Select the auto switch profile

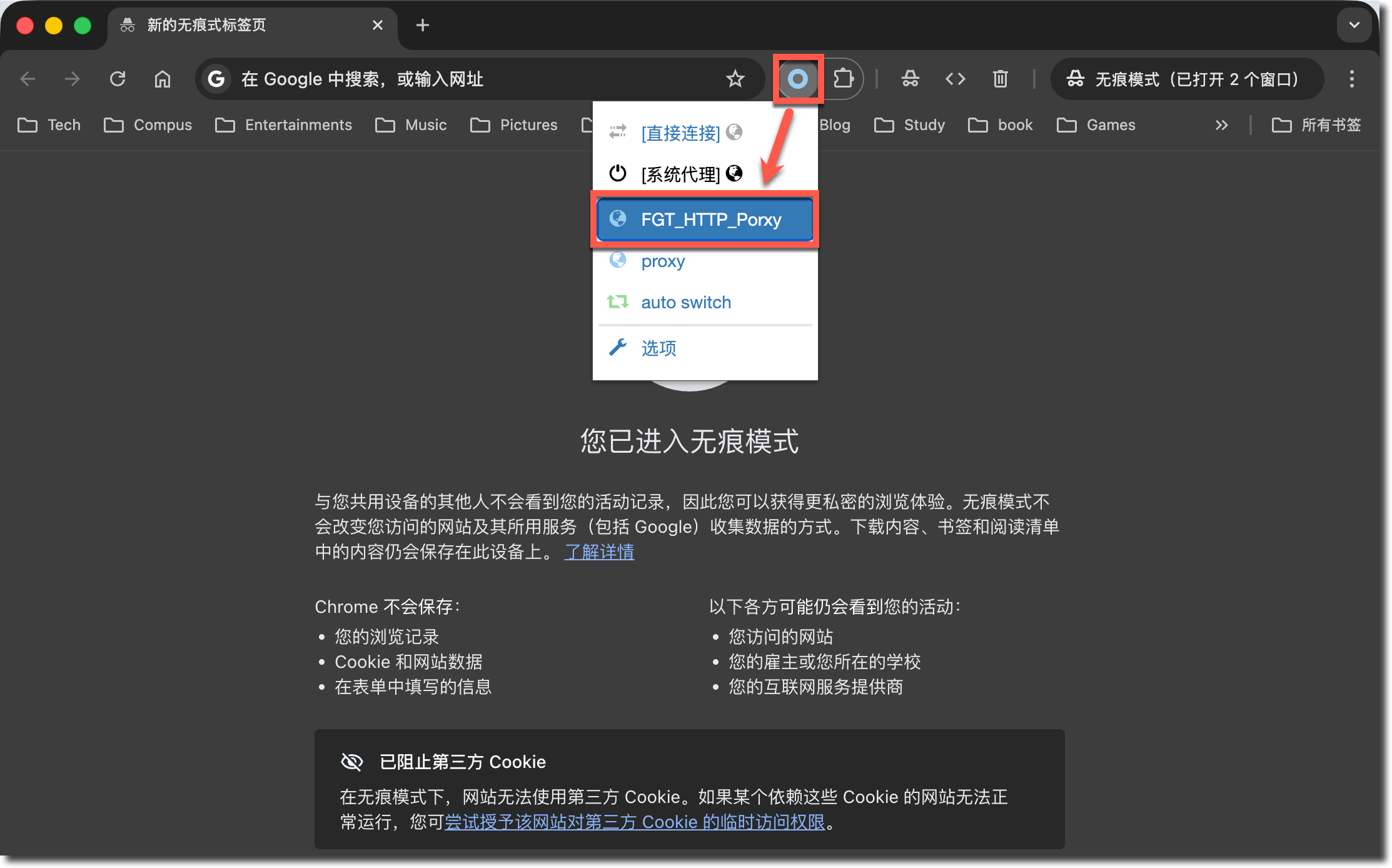click(685, 303)
